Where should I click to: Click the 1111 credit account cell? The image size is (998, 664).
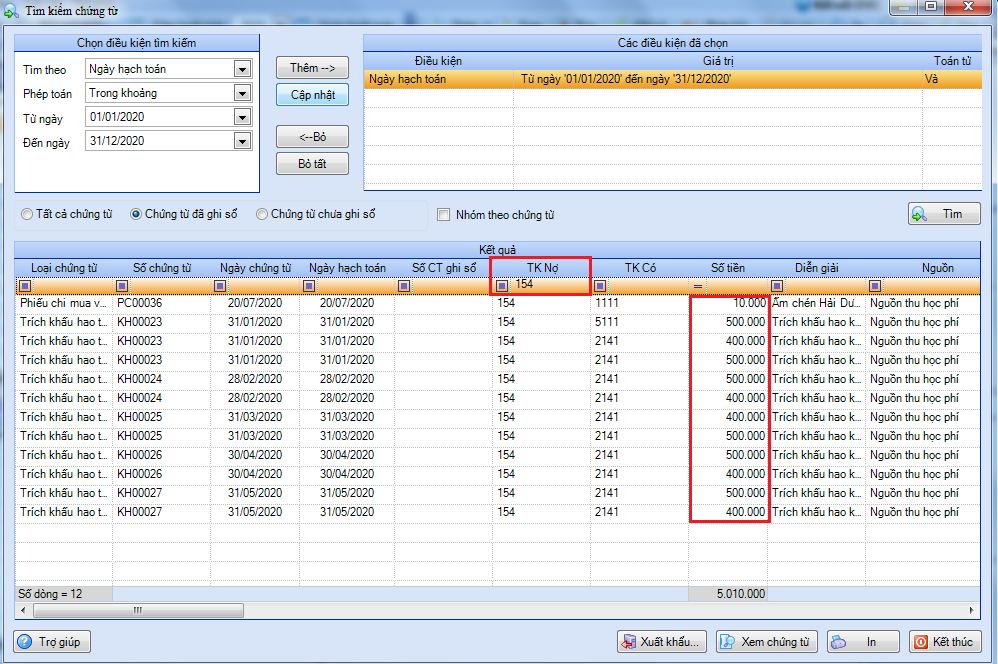(x=640, y=303)
